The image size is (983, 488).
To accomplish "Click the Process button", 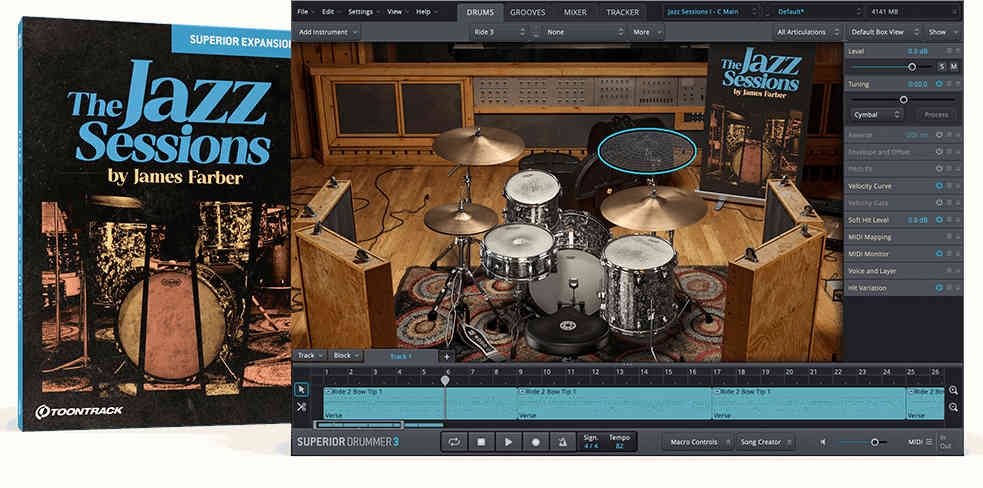I will (938, 115).
